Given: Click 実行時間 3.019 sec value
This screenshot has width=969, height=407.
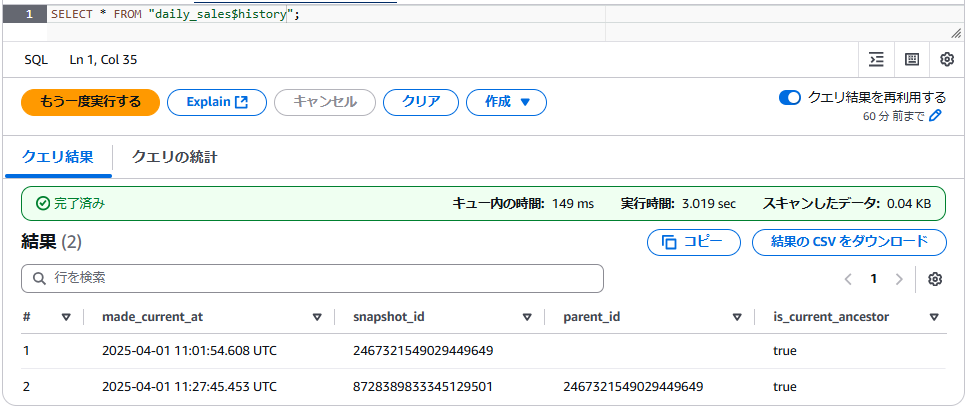Looking at the screenshot, I should click(708, 204).
